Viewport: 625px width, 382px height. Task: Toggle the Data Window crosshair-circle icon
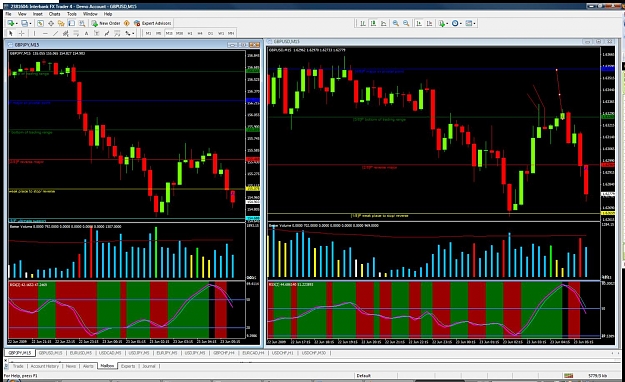tap(51, 23)
